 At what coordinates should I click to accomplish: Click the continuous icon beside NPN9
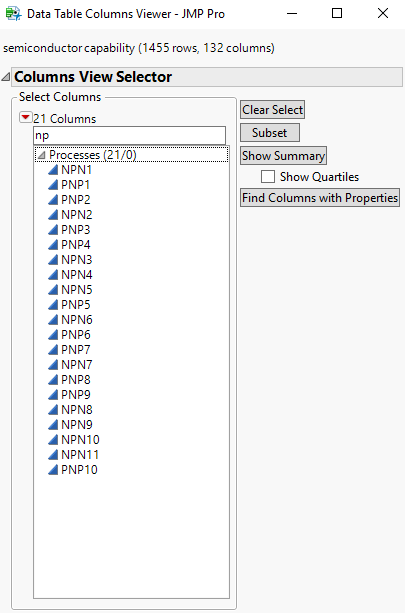click(x=53, y=425)
